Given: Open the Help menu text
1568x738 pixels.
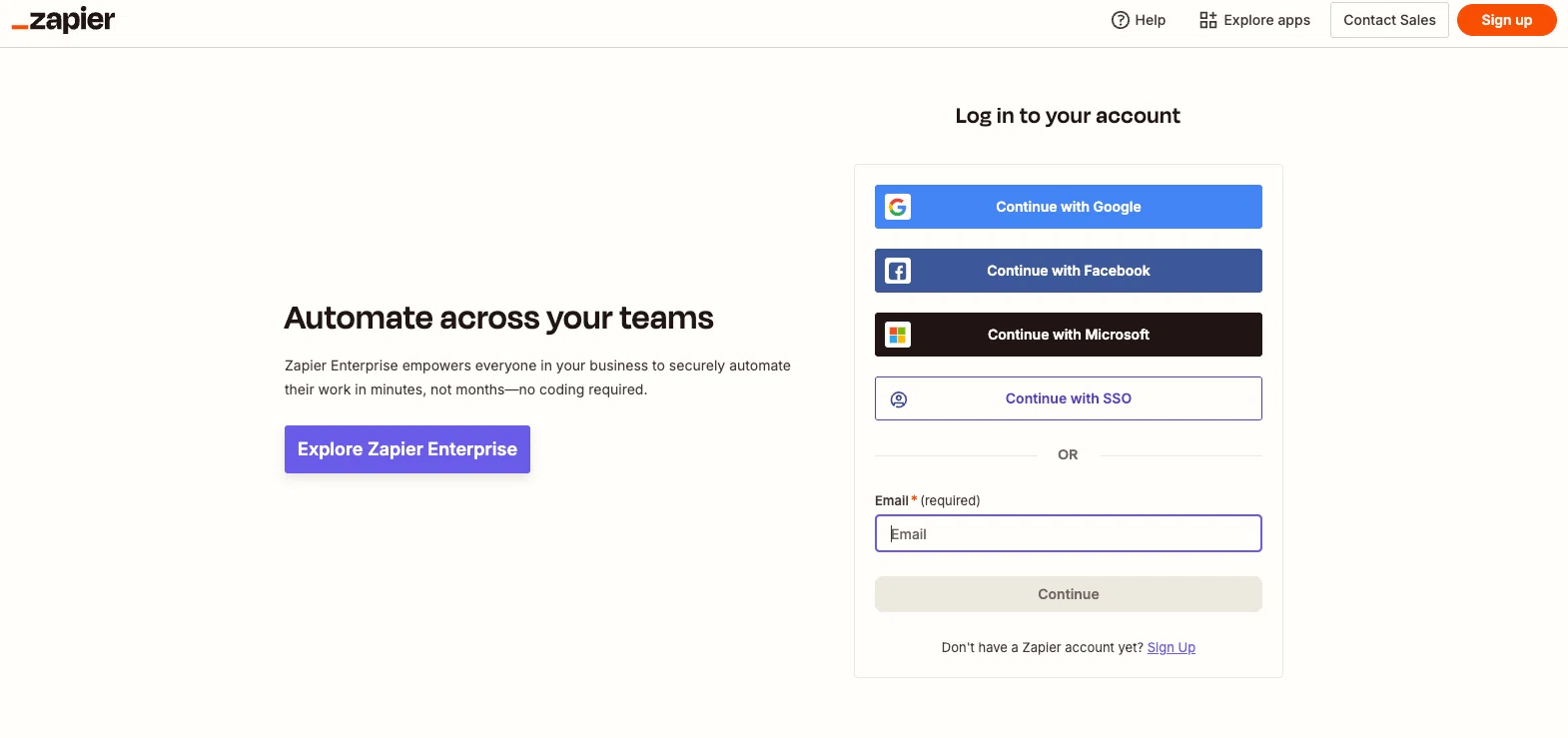Looking at the screenshot, I should pyautogui.click(x=1151, y=20).
